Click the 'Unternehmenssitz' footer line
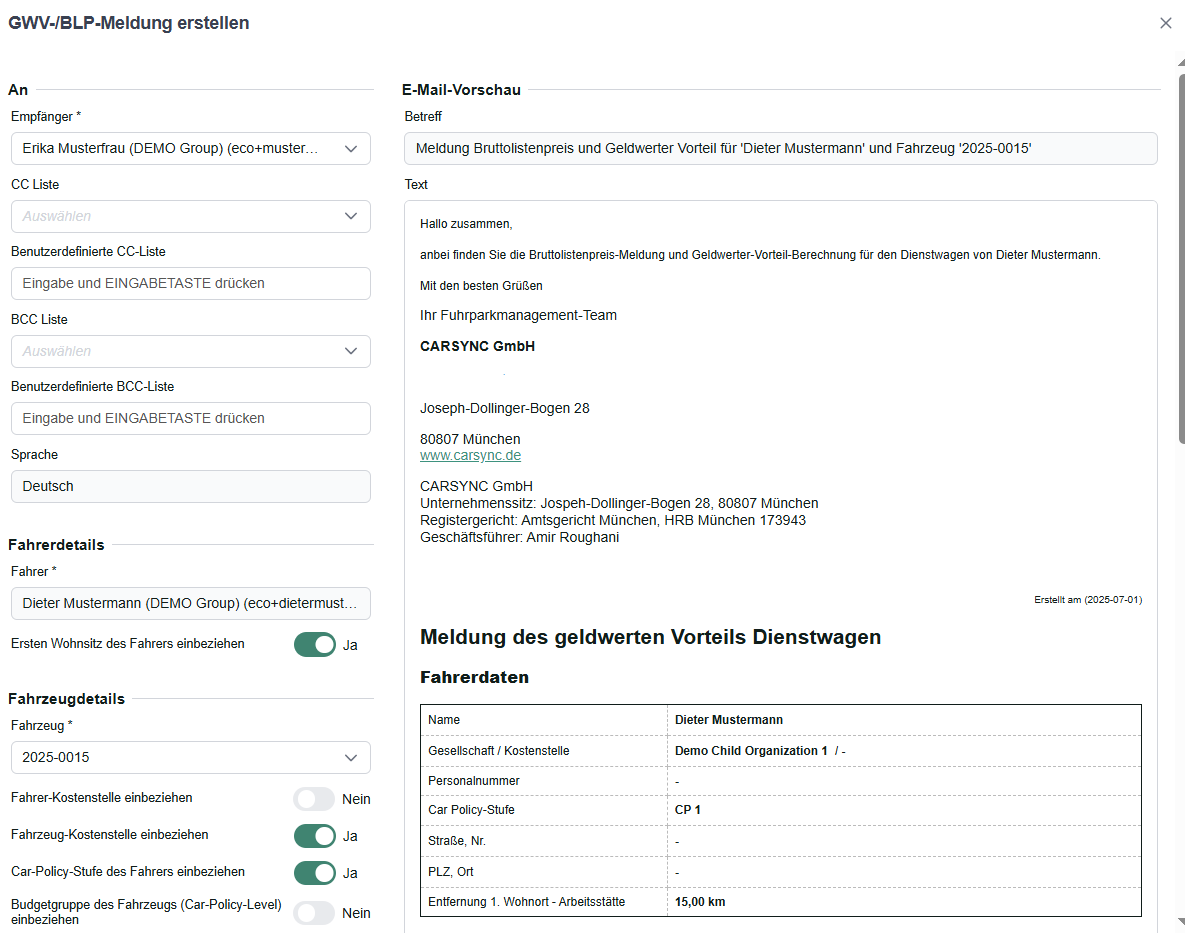1185x942 pixels. (619, 504)
